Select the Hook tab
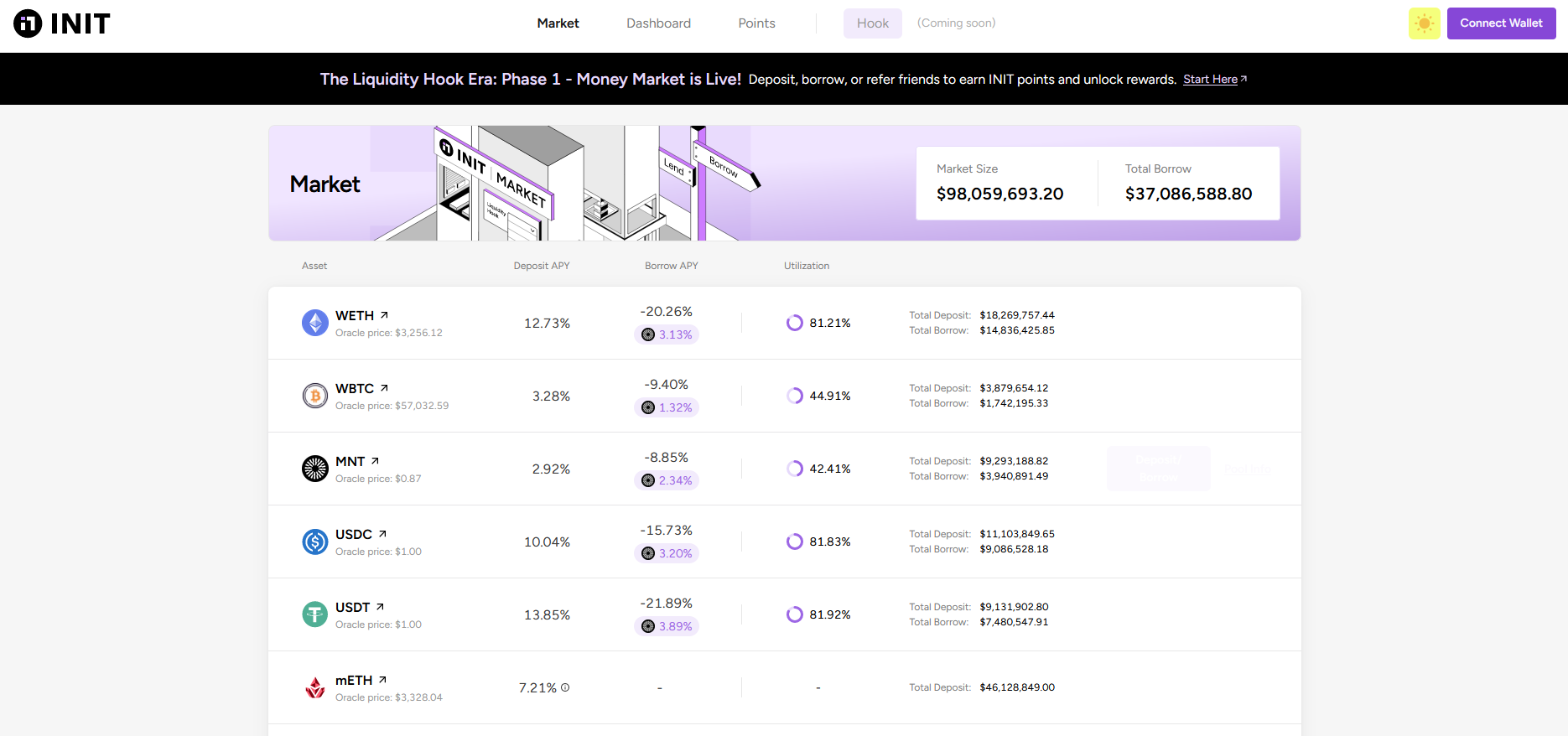This screenshot has height=736, width=1568. (872, 23)
